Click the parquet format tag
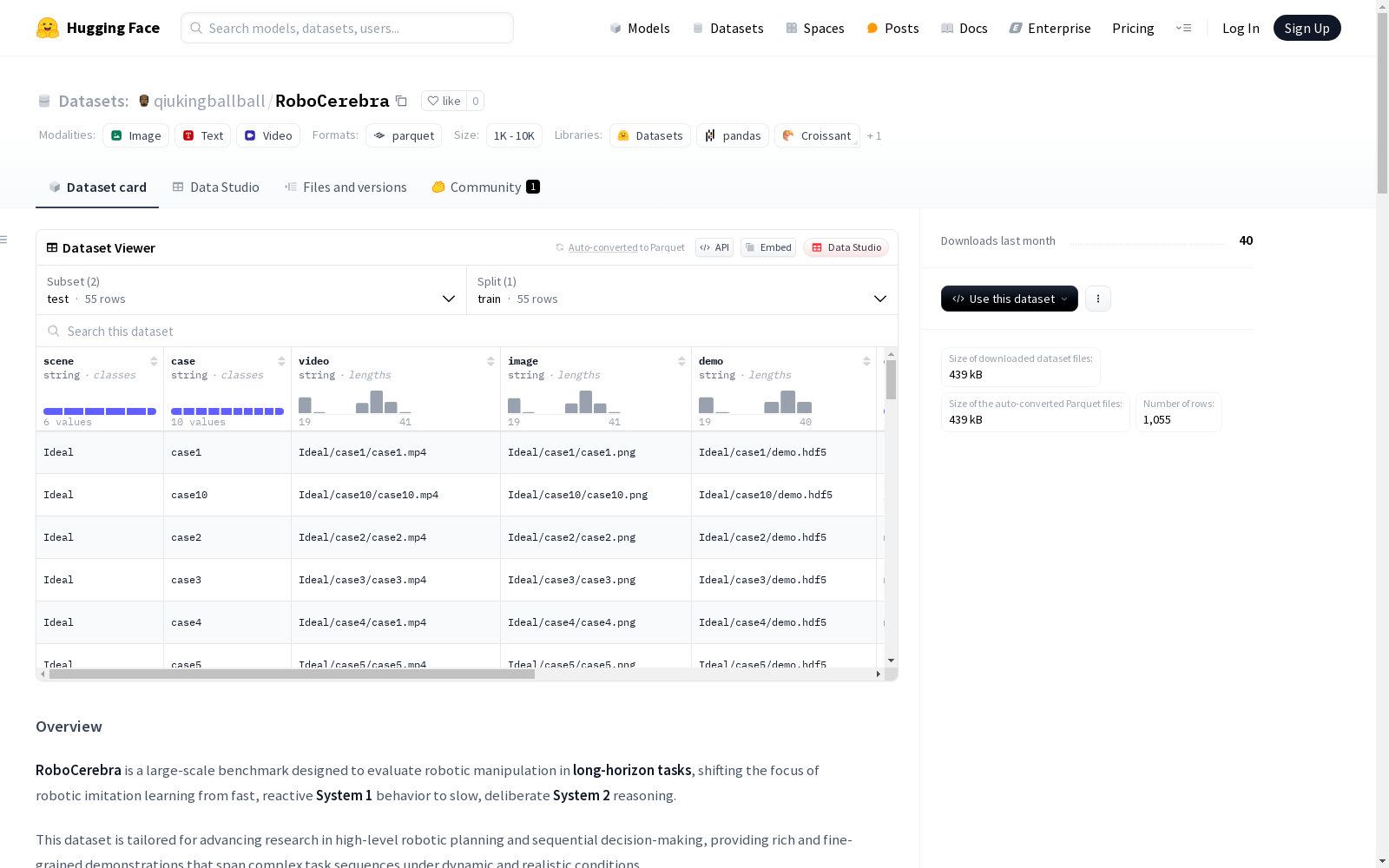1389x868 pixels. pos(404,135)
